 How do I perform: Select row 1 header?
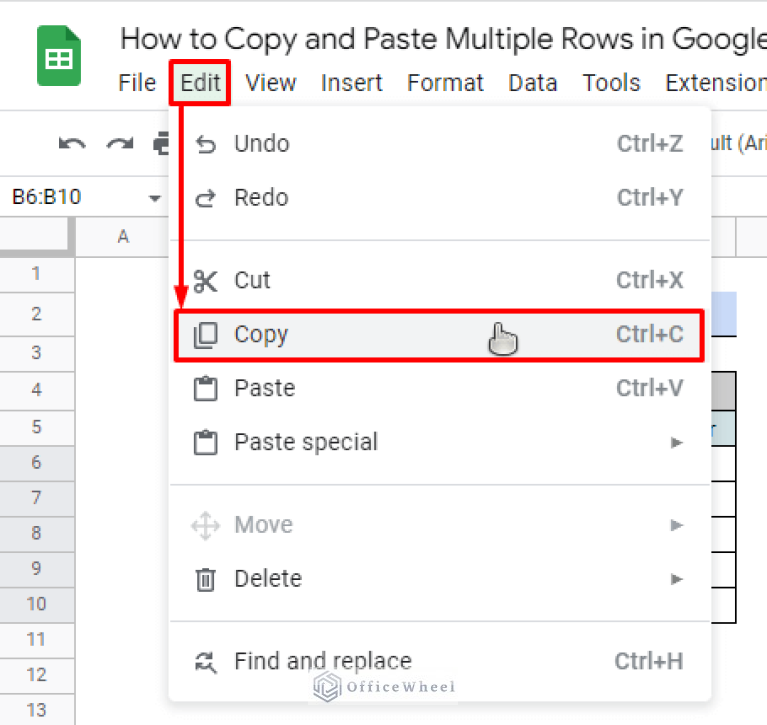point(36,274)
